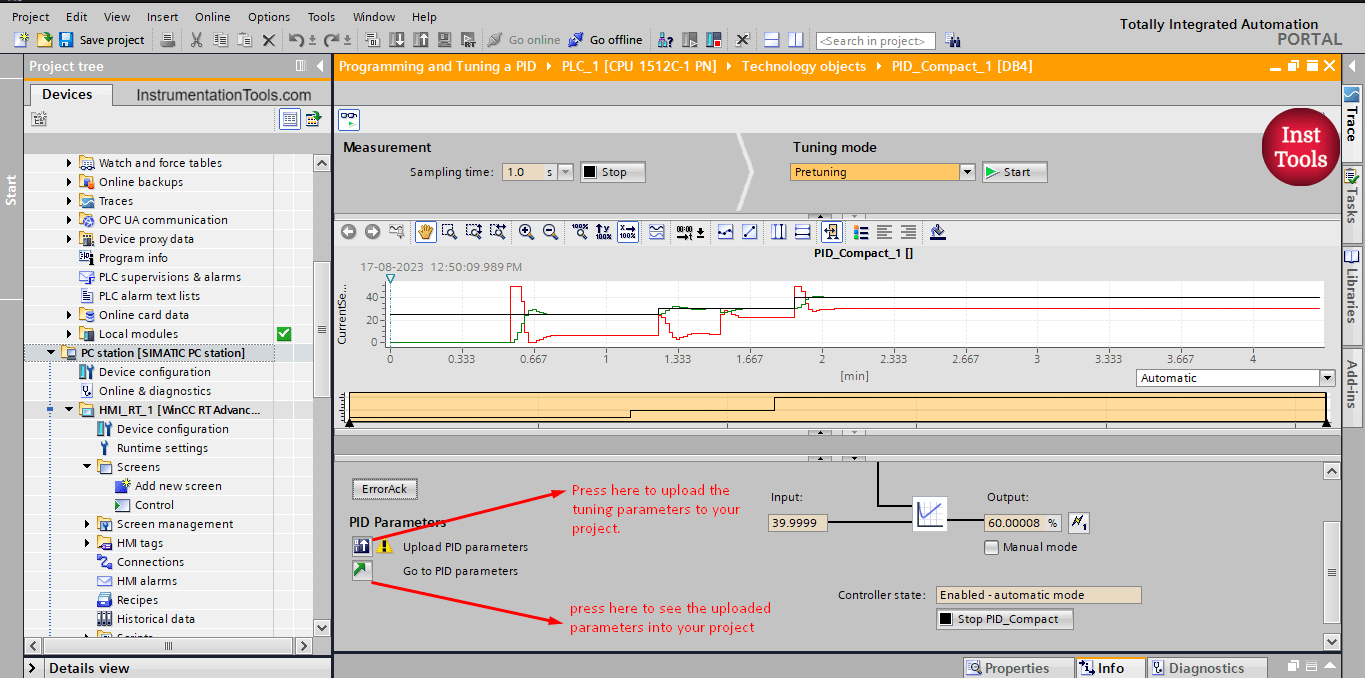Switch to the Diagnostics tab
Viewport: 1365px width, 678px height.
click(x=1207, y=667)
